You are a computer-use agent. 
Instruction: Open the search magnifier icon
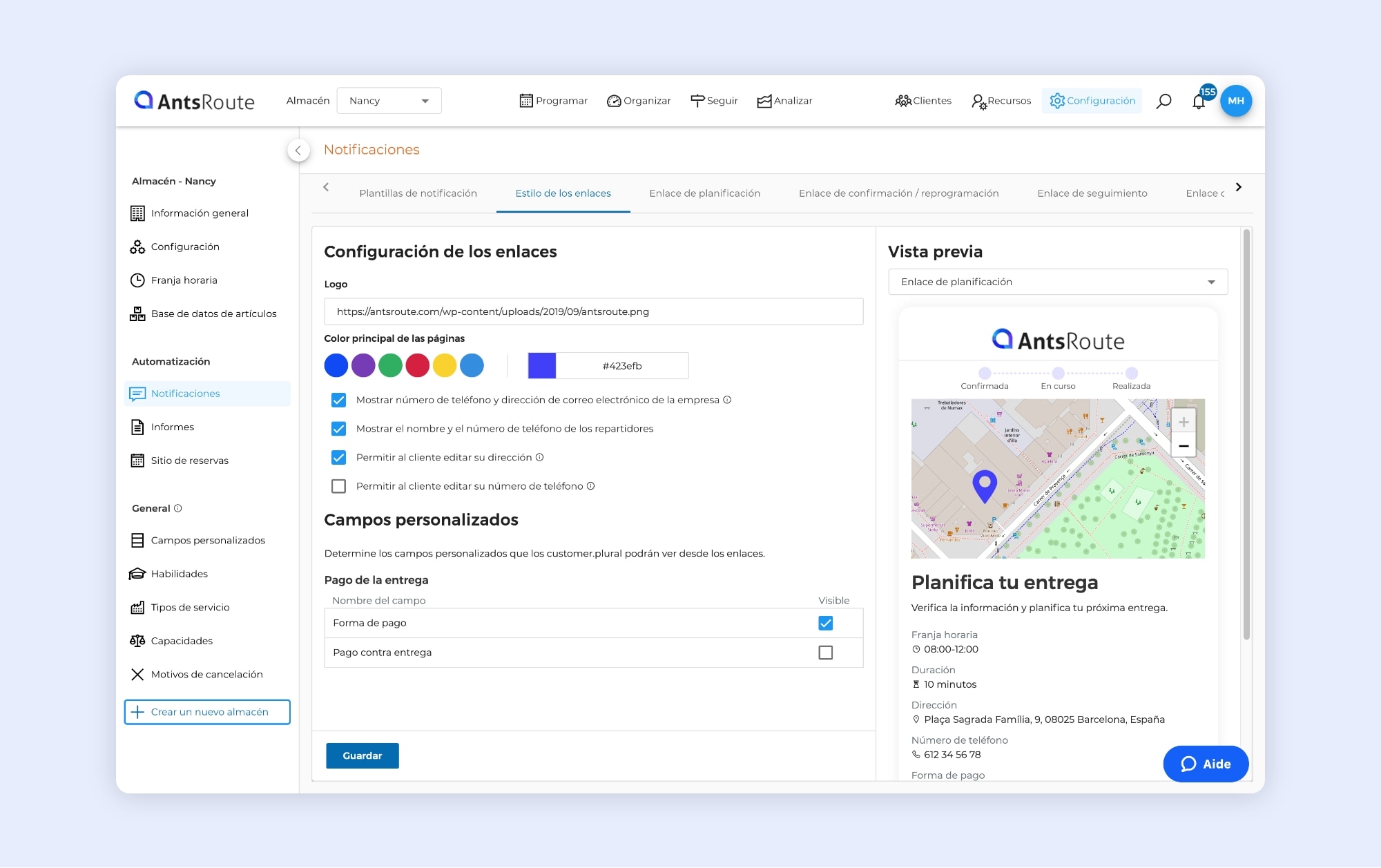(x=1163, y=101)
